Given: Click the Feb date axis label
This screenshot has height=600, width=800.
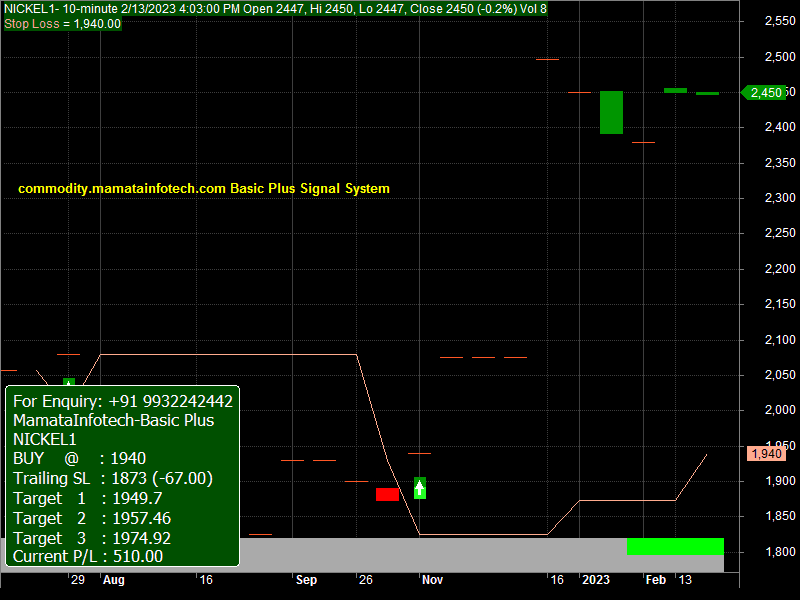Looking at the screenshot, I should point(656,580).
